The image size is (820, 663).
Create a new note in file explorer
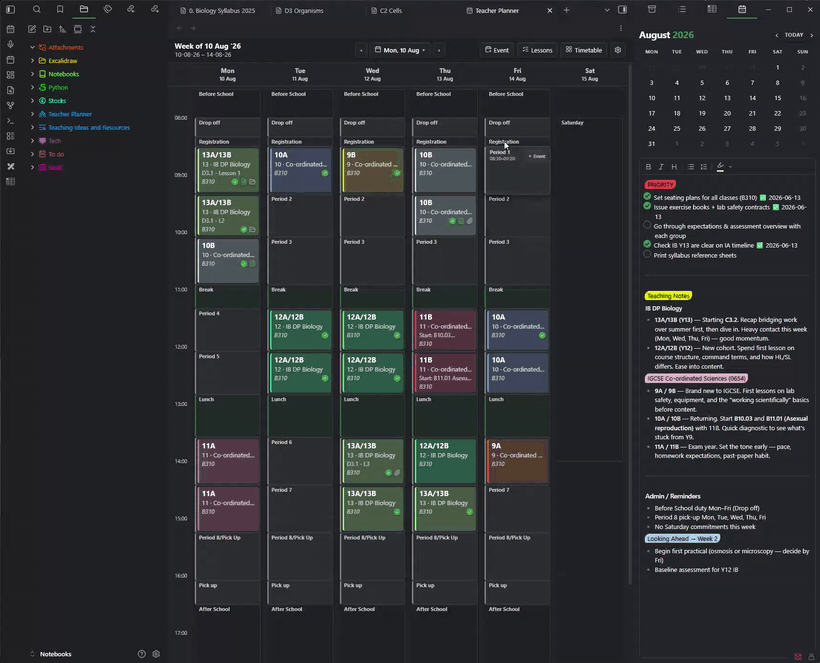click(32, 29)
